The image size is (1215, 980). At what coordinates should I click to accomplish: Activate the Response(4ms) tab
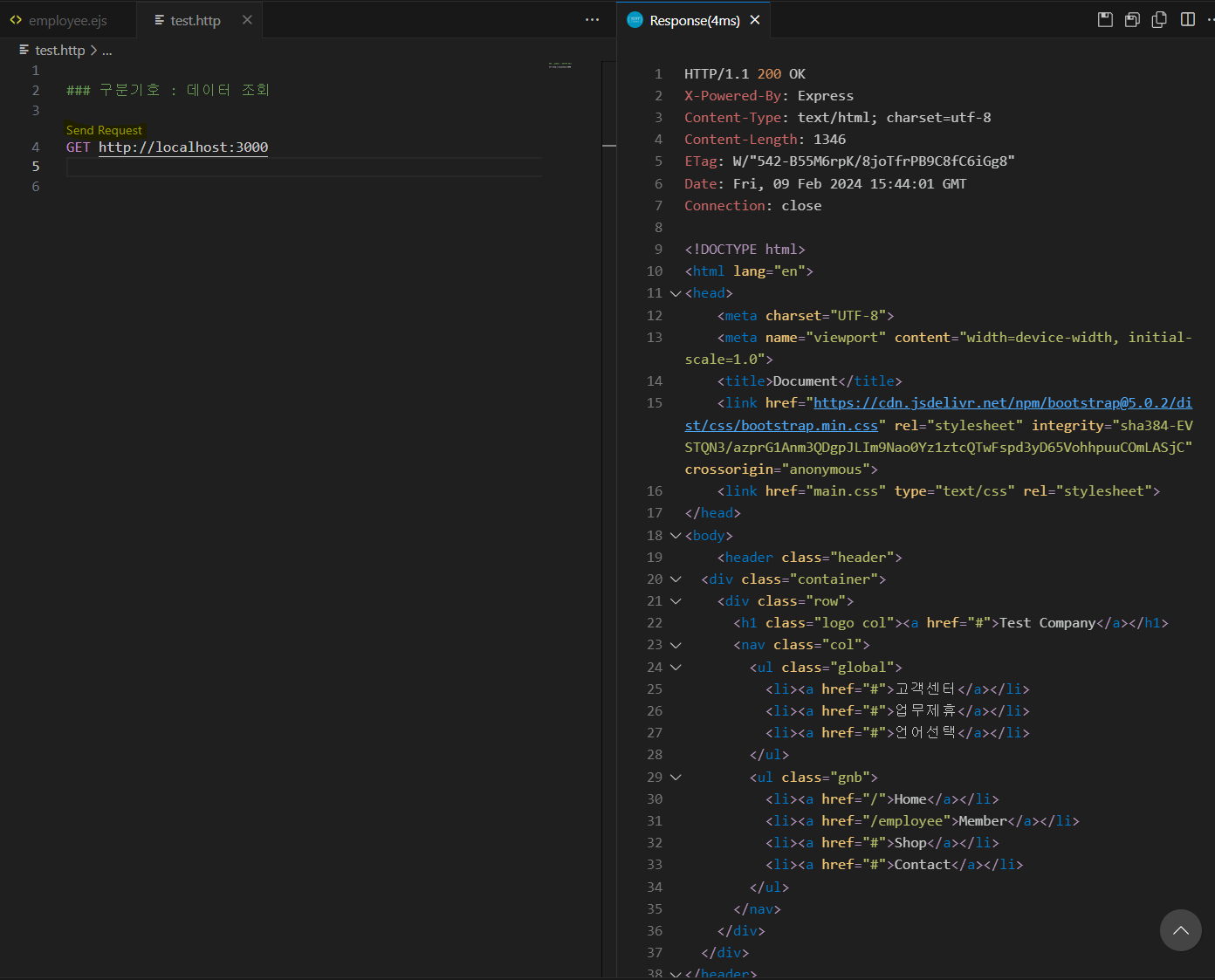point(694,20)
